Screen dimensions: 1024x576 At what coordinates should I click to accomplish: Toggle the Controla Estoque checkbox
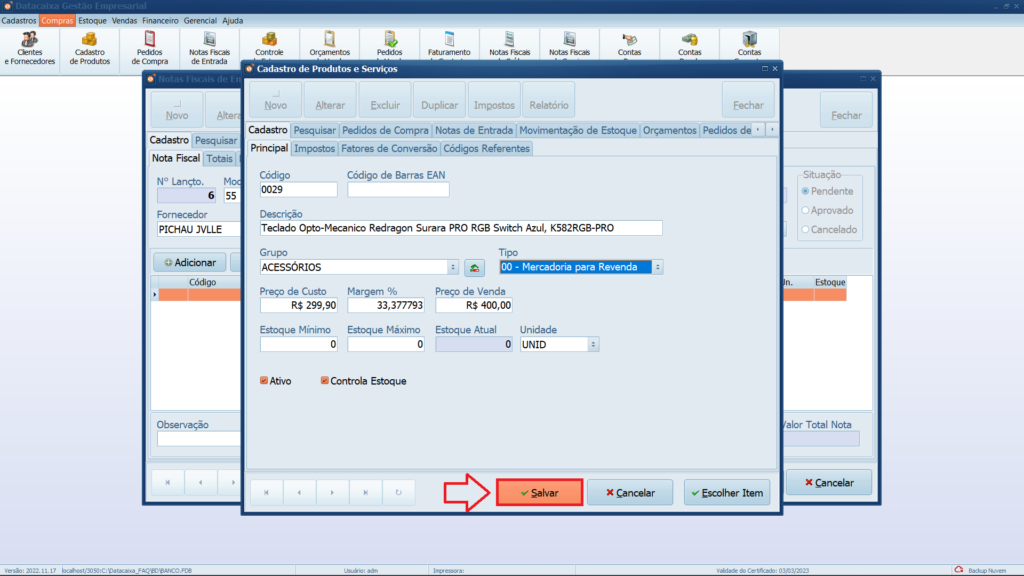pyautogui.click(x=325, y=381)
